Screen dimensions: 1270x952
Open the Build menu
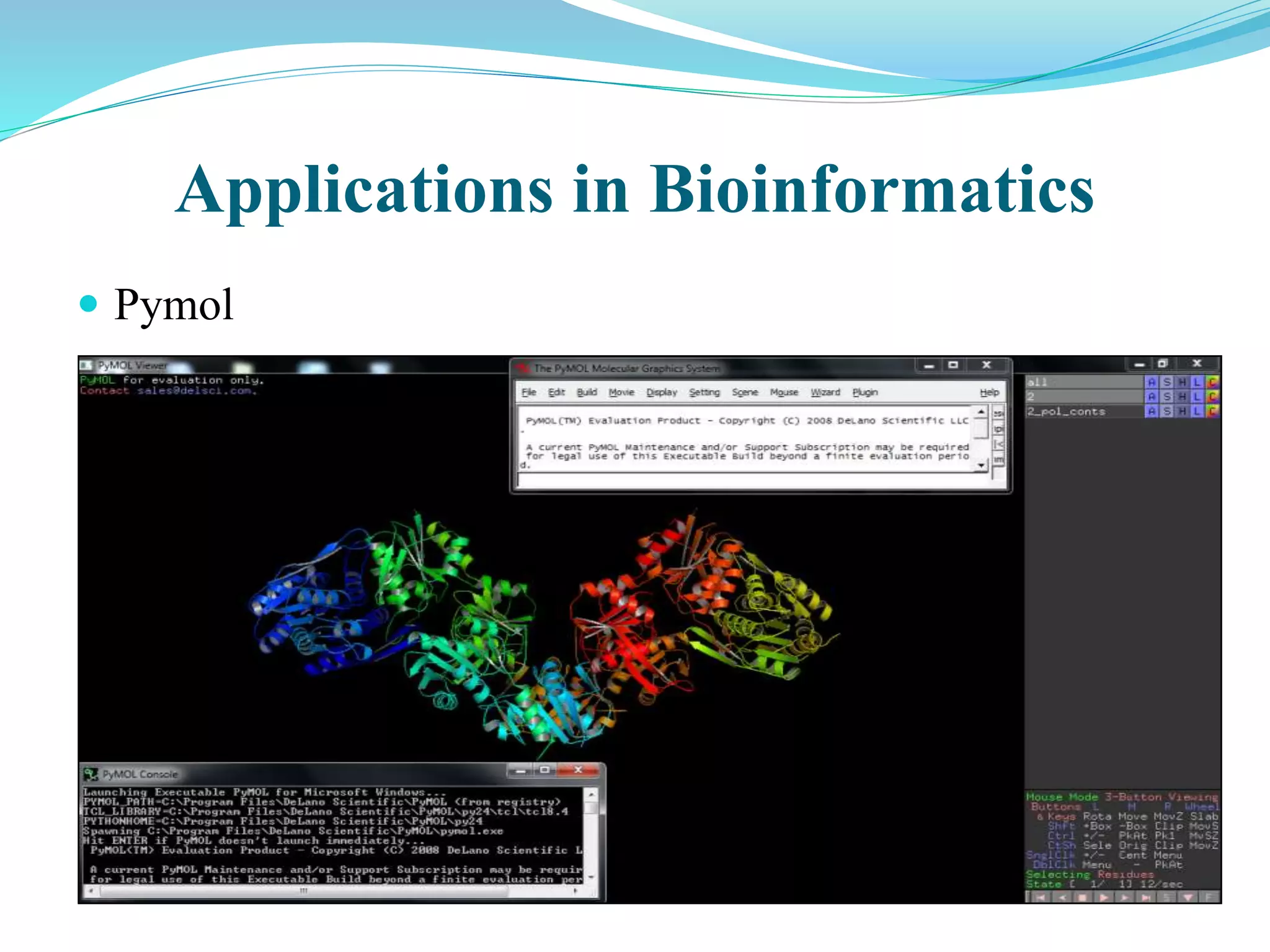[587, 392]
